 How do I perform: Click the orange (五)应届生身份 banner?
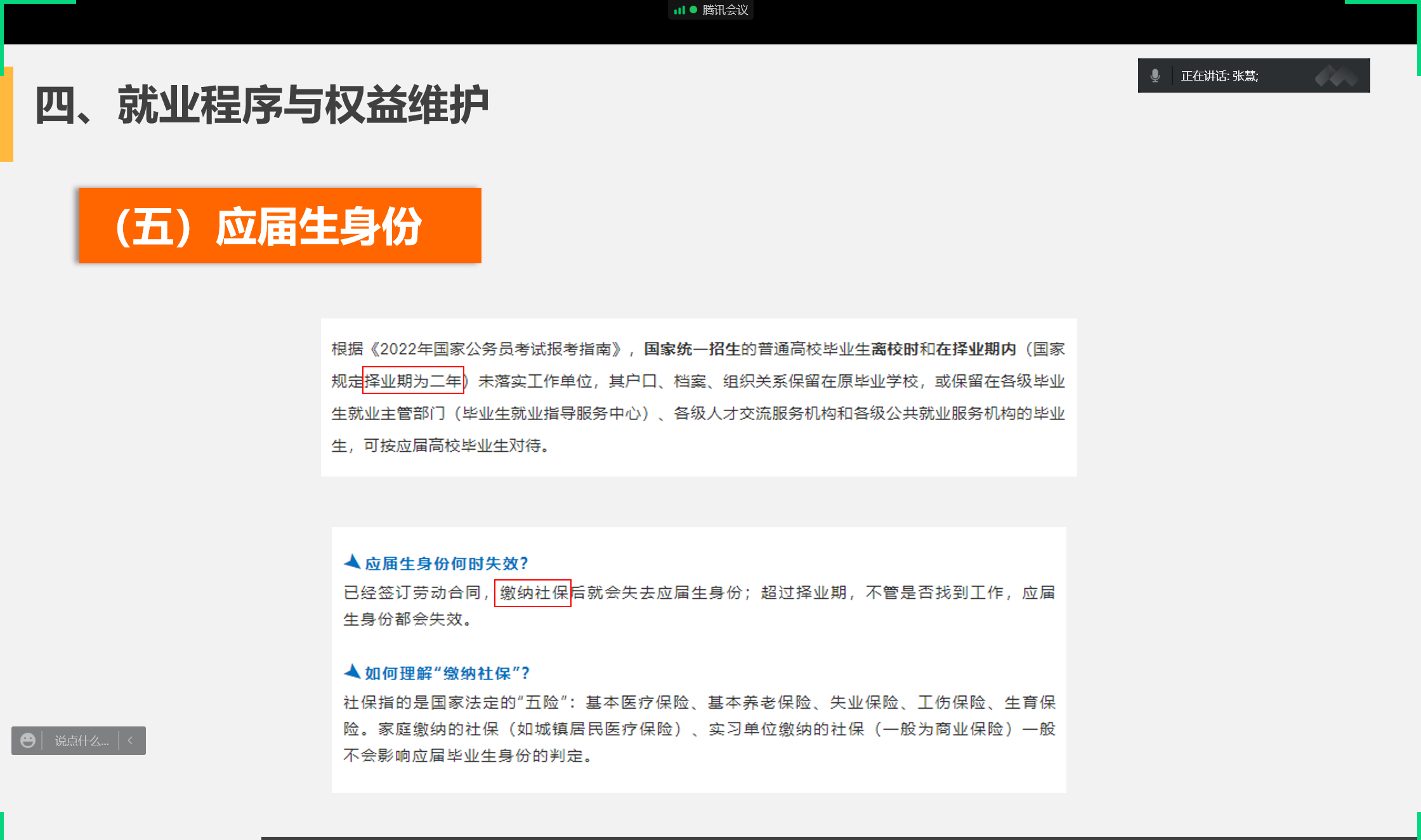click(280, 226)
